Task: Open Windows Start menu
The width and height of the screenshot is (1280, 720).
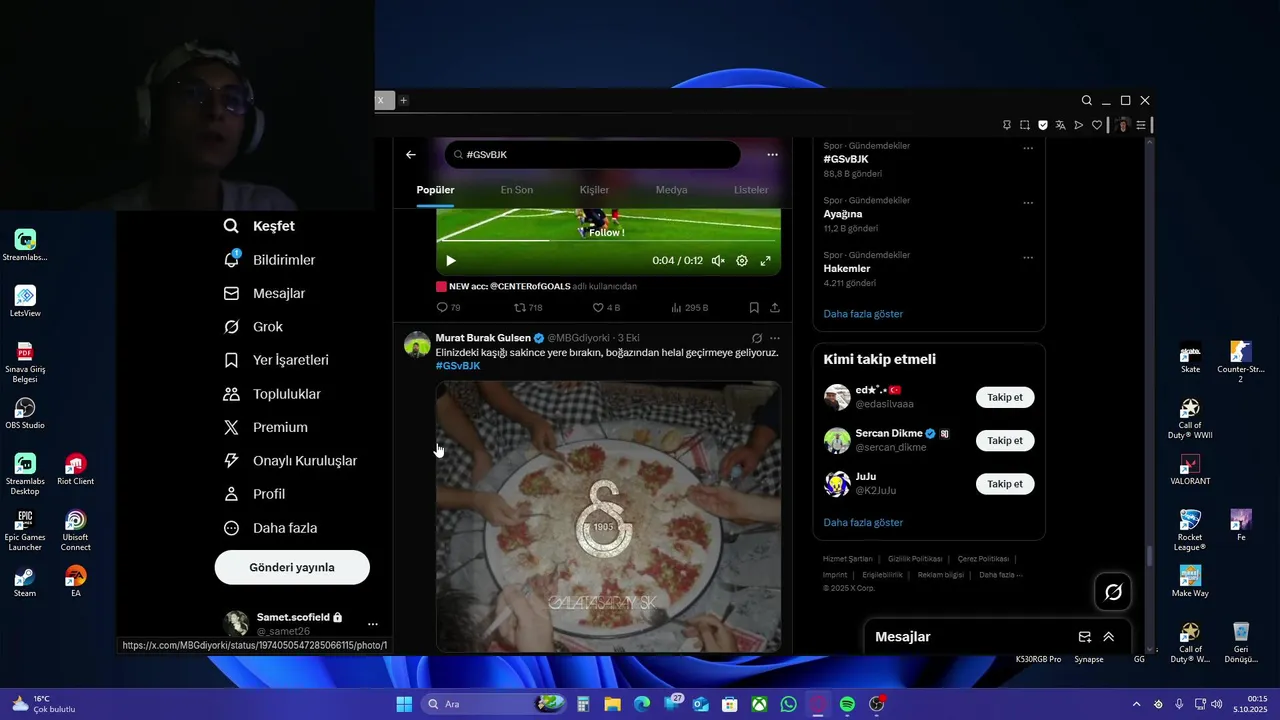Action: (x=404, y=704)
